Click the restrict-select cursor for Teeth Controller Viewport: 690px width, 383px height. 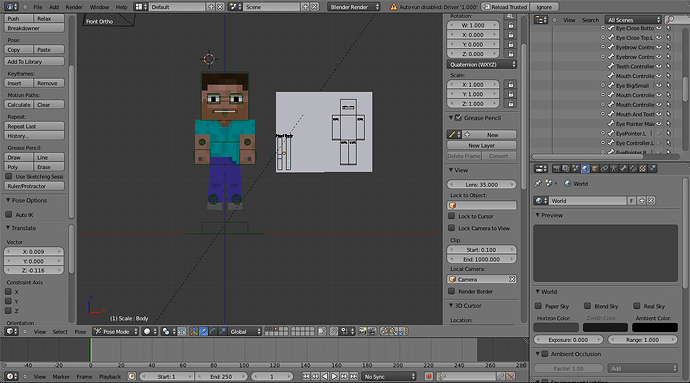668,66
